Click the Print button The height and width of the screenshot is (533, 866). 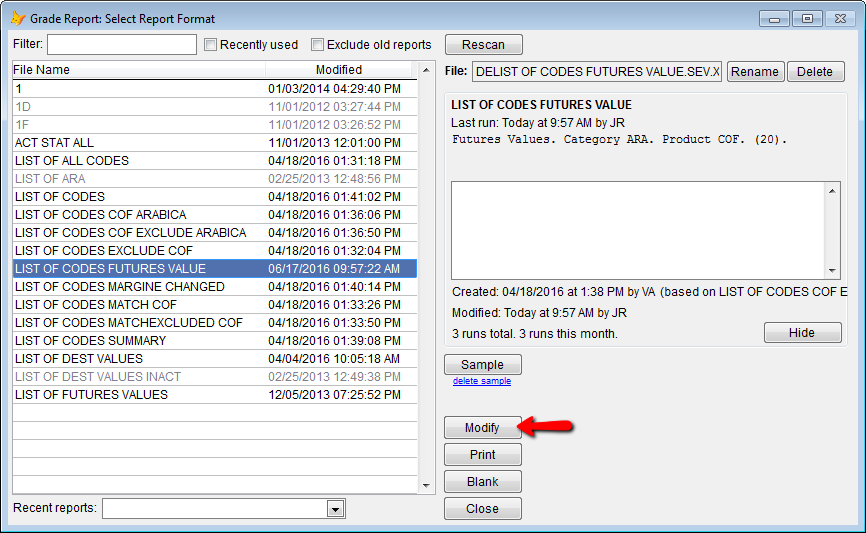(x=483, y=455)
